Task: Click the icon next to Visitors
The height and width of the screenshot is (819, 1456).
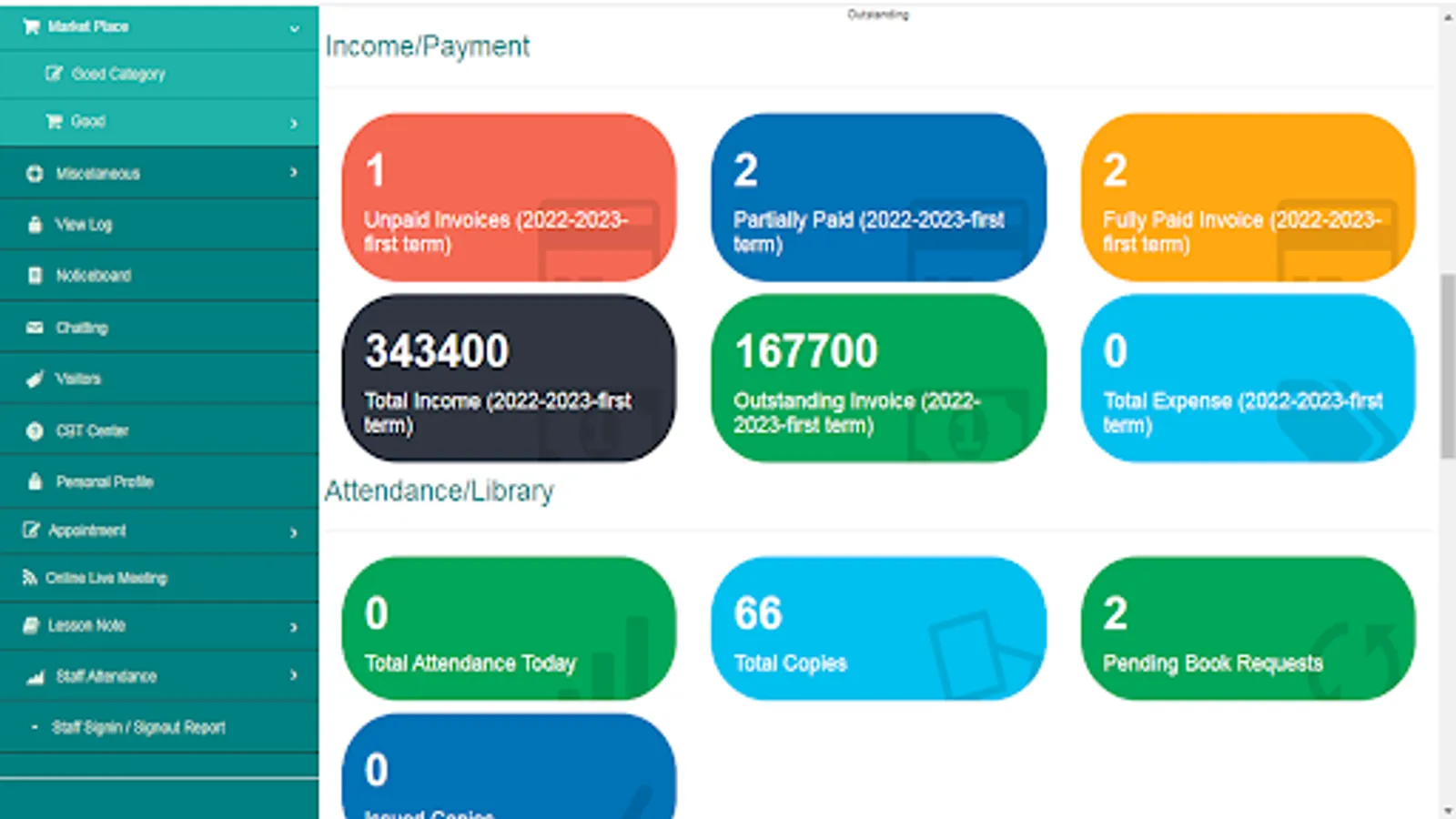Action: click(x=35, y=379)
